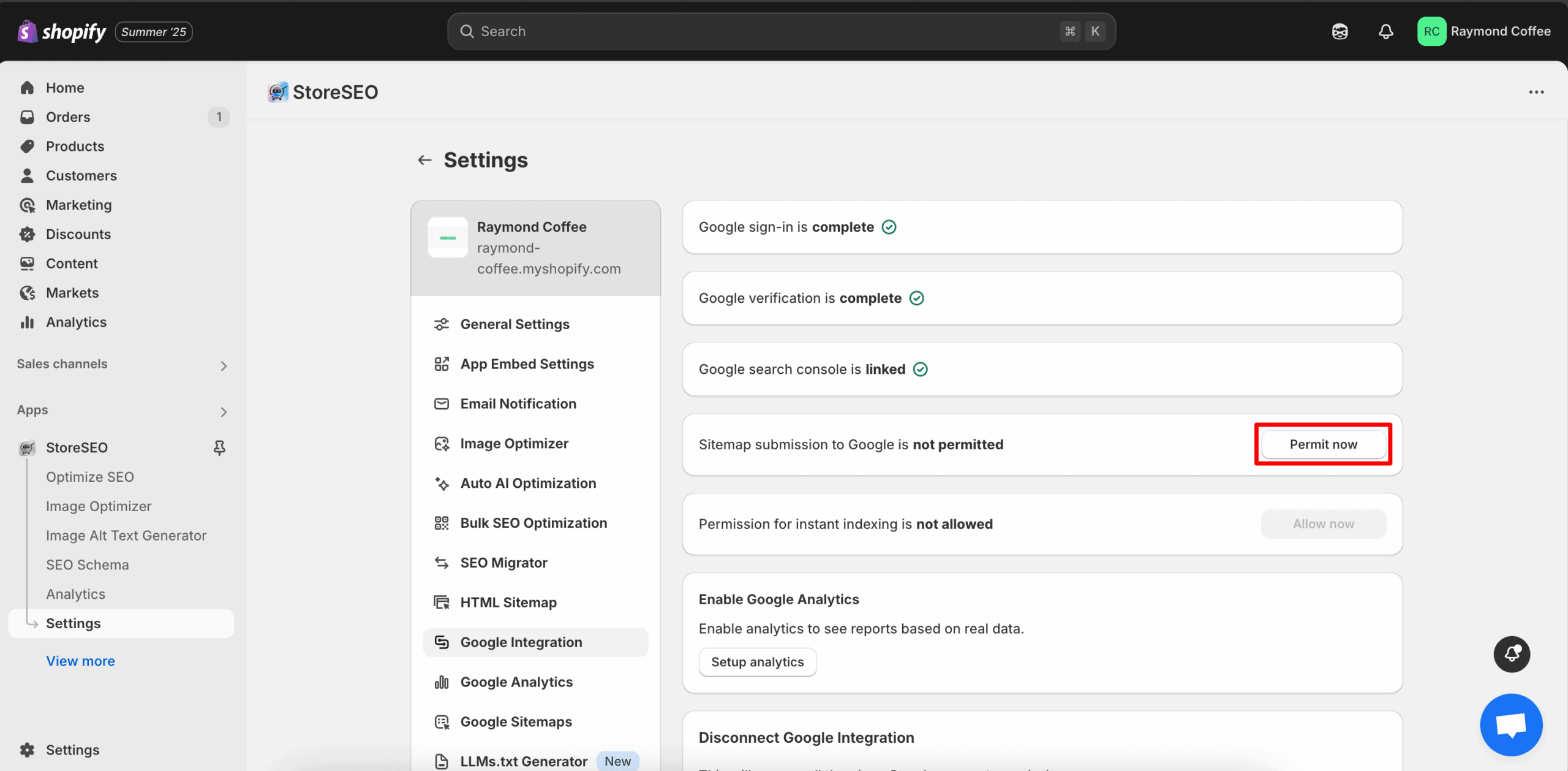Open Analytics under StoreSEO submenu
This screenshot has width=1568, height=771.
(75, 594)
